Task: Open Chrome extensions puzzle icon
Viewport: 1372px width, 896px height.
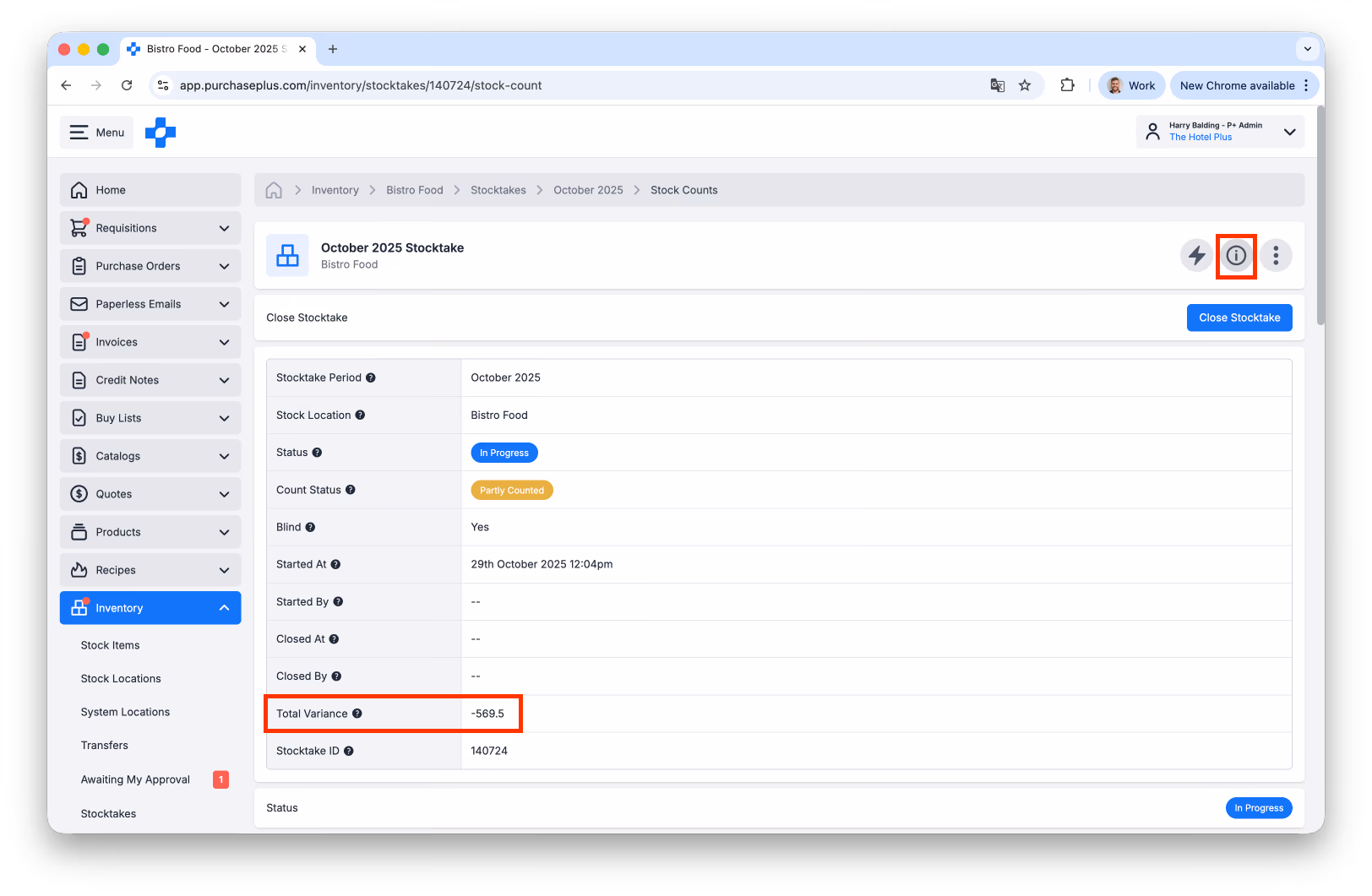Action: click(x=1067, y=85)
